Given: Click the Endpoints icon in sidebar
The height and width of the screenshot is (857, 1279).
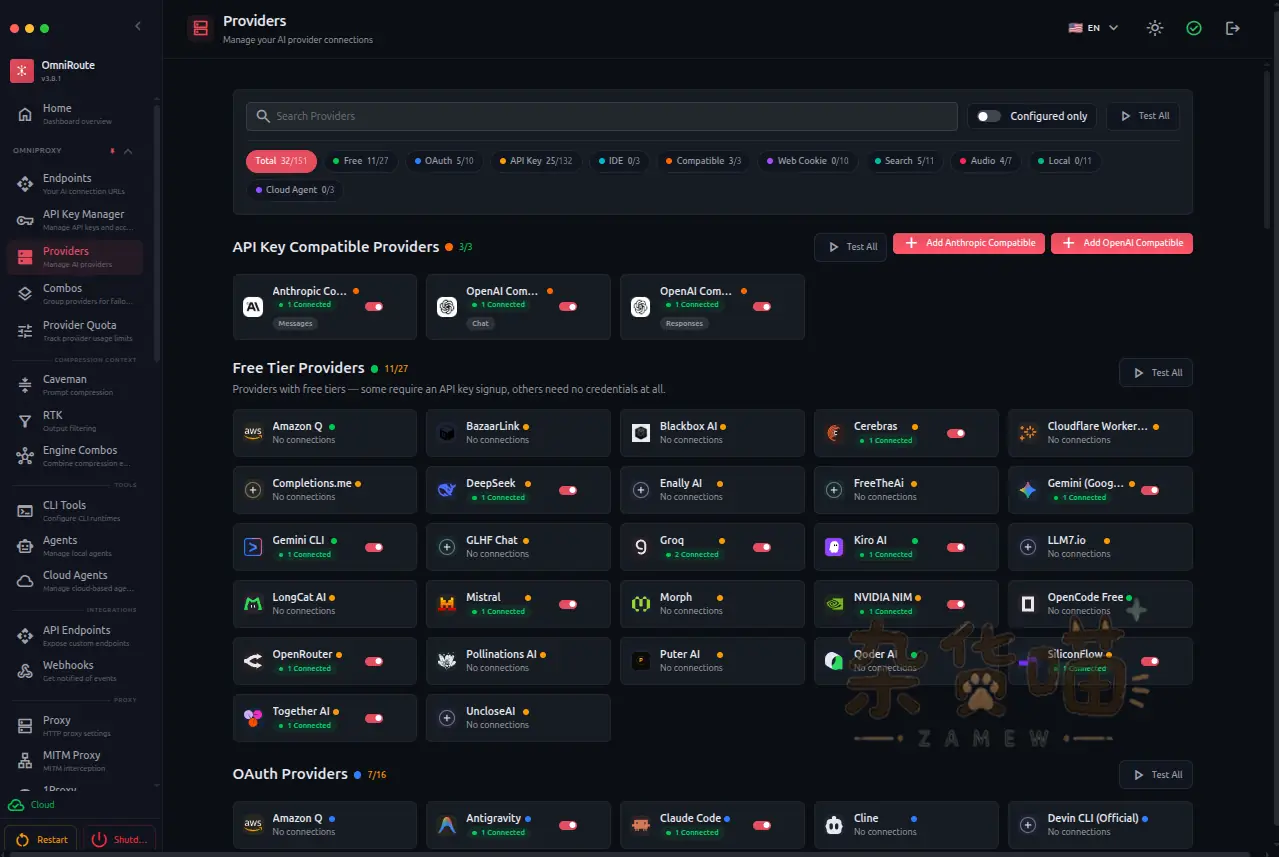Looking at the screenshot, I should click(x=25, y=184).
